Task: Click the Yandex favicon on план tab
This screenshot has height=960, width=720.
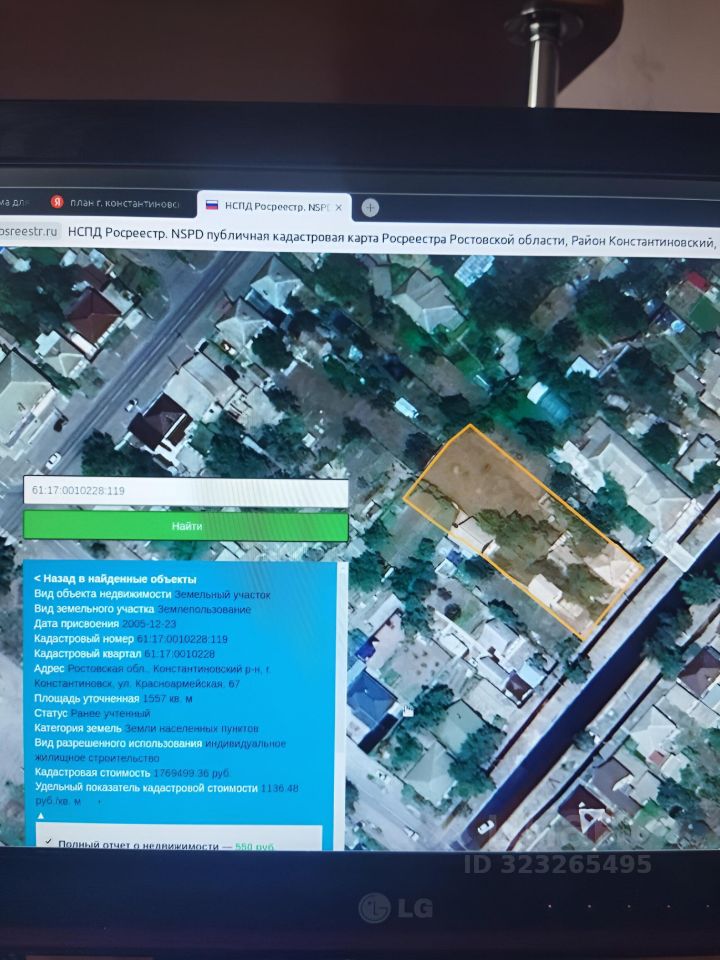Action: click(x=57, y=202)
